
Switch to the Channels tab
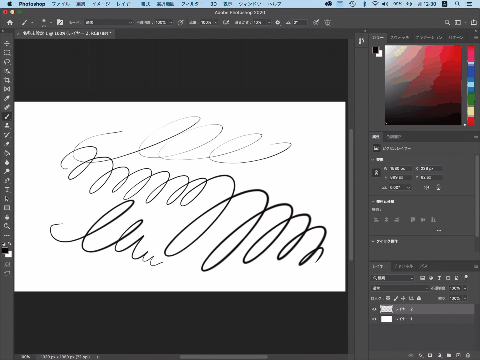pyautogui.click(x=403, y=266)
